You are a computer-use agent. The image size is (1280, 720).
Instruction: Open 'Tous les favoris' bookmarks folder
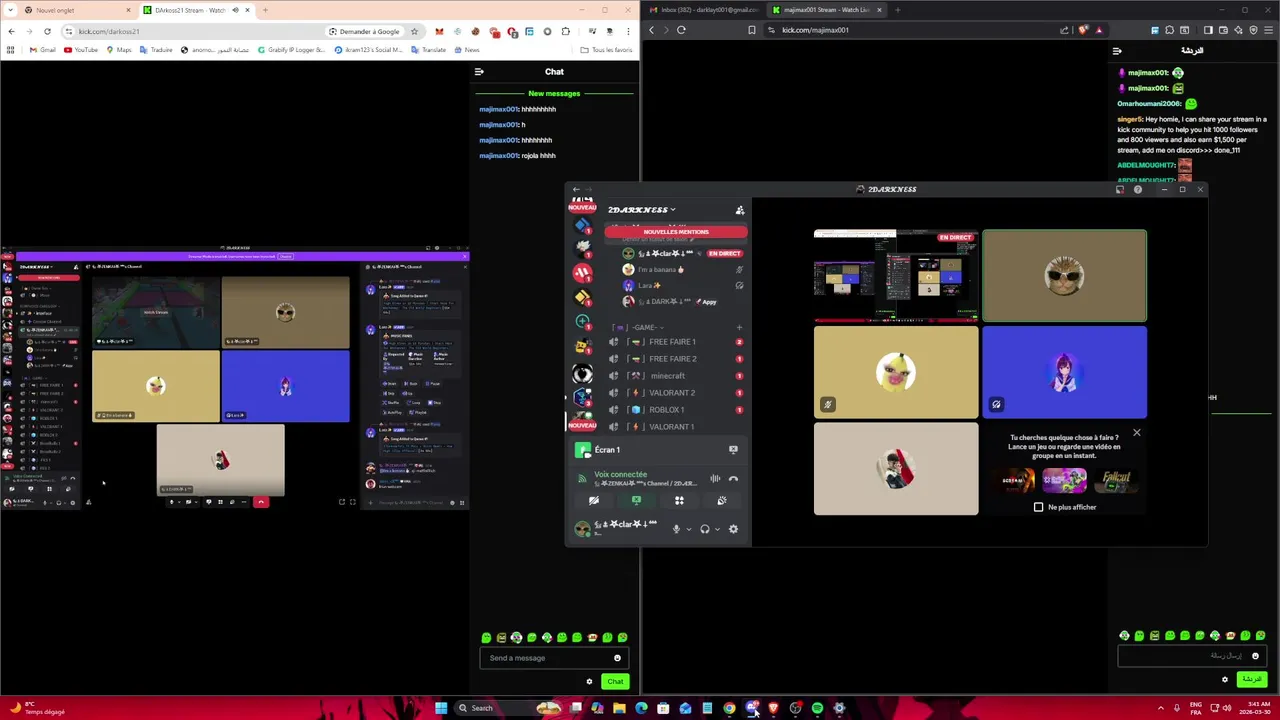pyautogui.click(x=606, y=50)
